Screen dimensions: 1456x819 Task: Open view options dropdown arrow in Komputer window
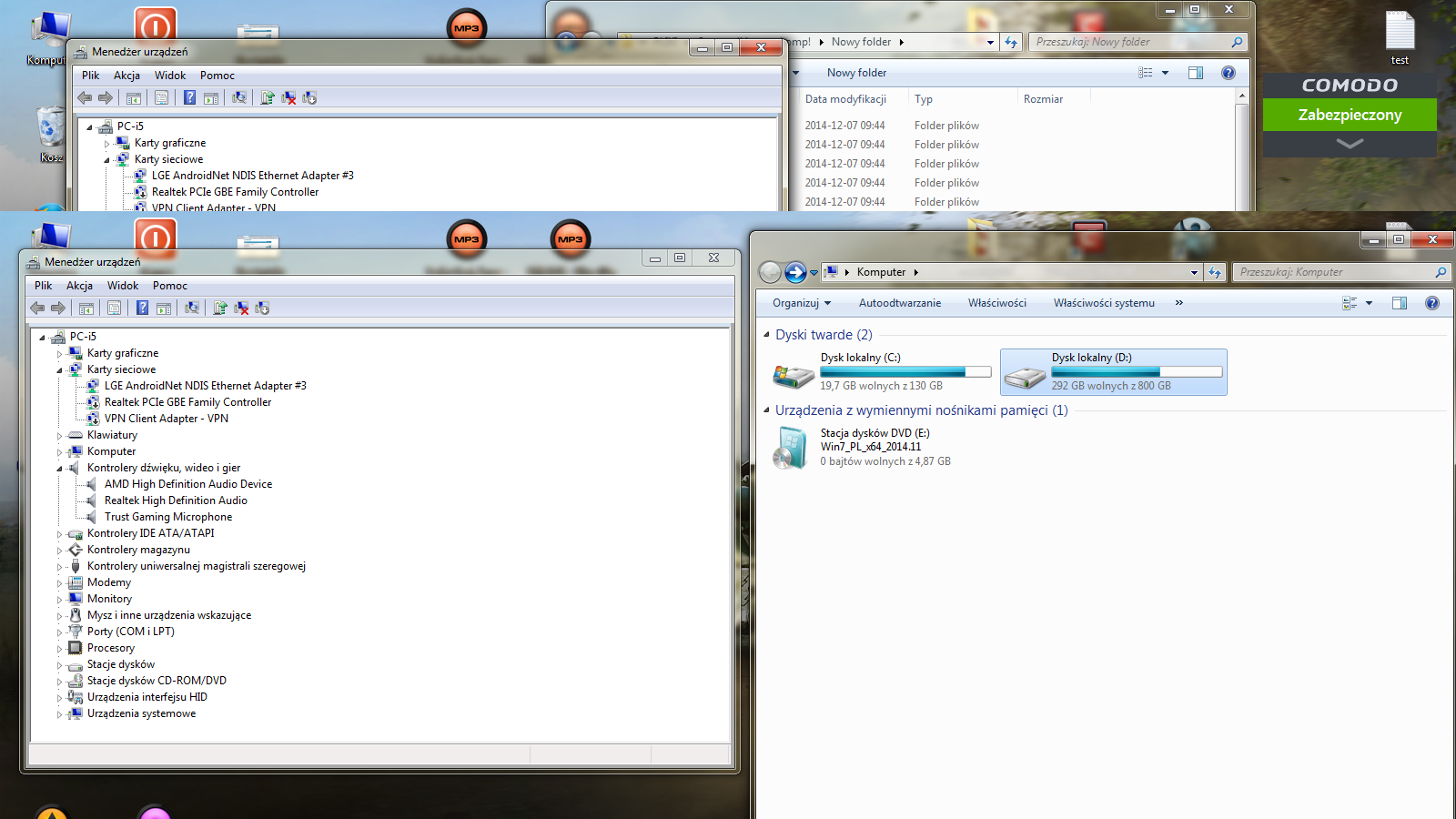coord(1369,303)
